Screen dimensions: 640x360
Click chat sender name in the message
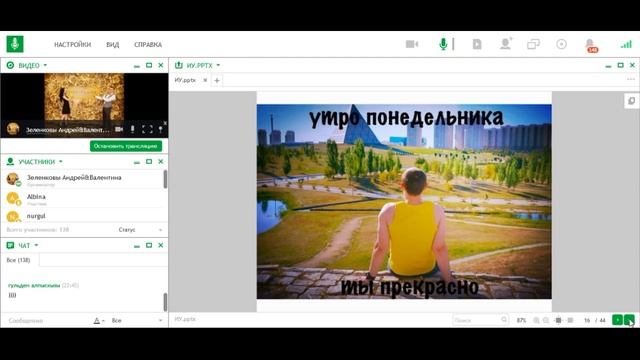pyautogui.click(x=34, y=285)
